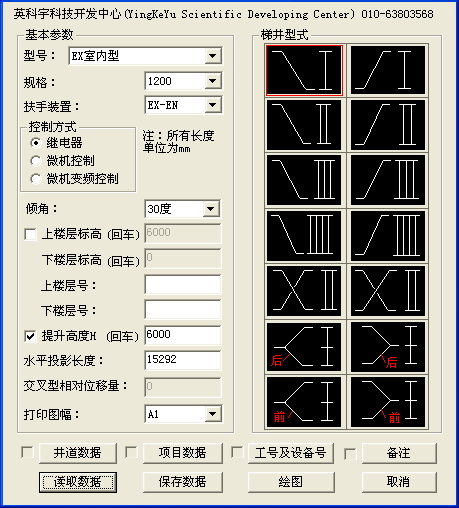This screenshot has width=459, height=508.
Task: Pick the descending four-escalator shaft layout
Action: pos(304,236)
